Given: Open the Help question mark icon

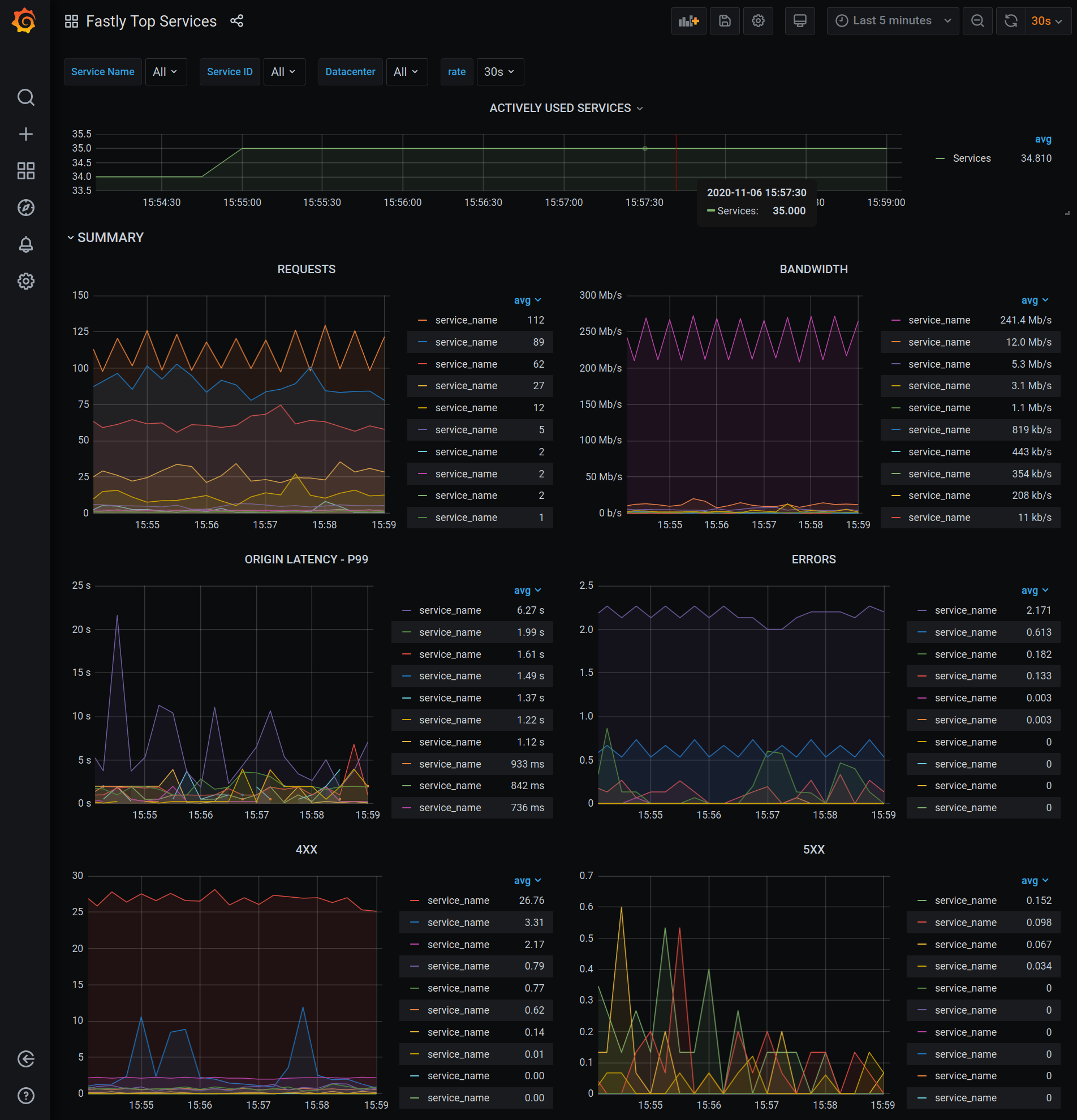Looking at the screenshot, I should (25, 1096).
